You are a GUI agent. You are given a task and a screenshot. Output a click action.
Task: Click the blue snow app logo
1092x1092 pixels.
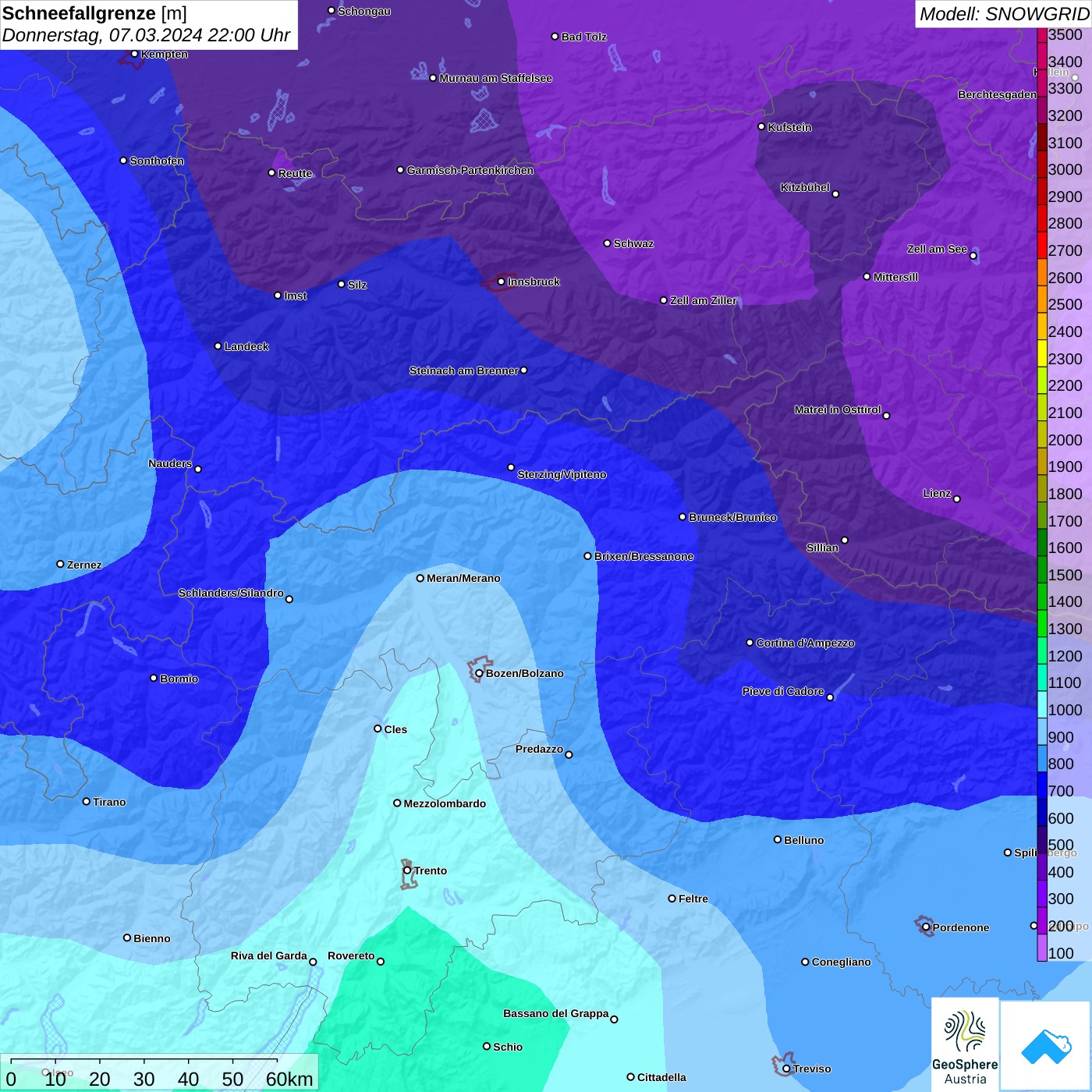coord(1046,1046)
